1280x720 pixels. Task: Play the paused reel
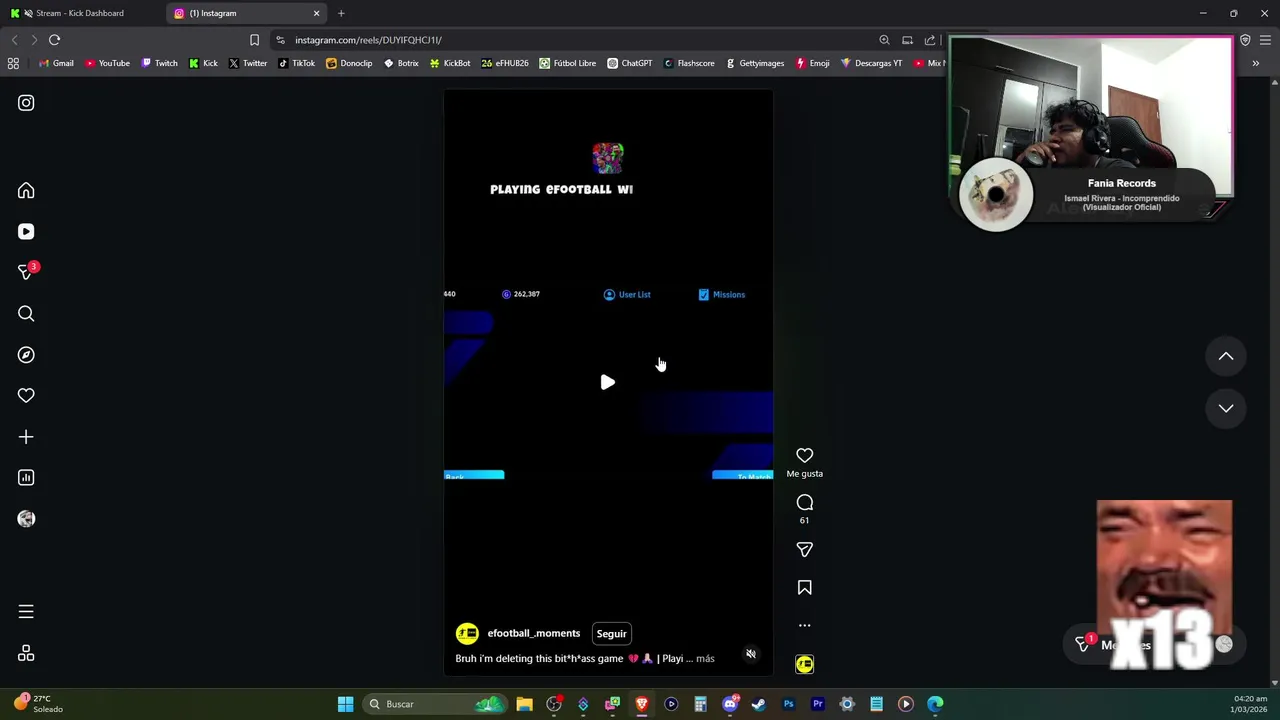pyautogui.click(x=607, y=382)
